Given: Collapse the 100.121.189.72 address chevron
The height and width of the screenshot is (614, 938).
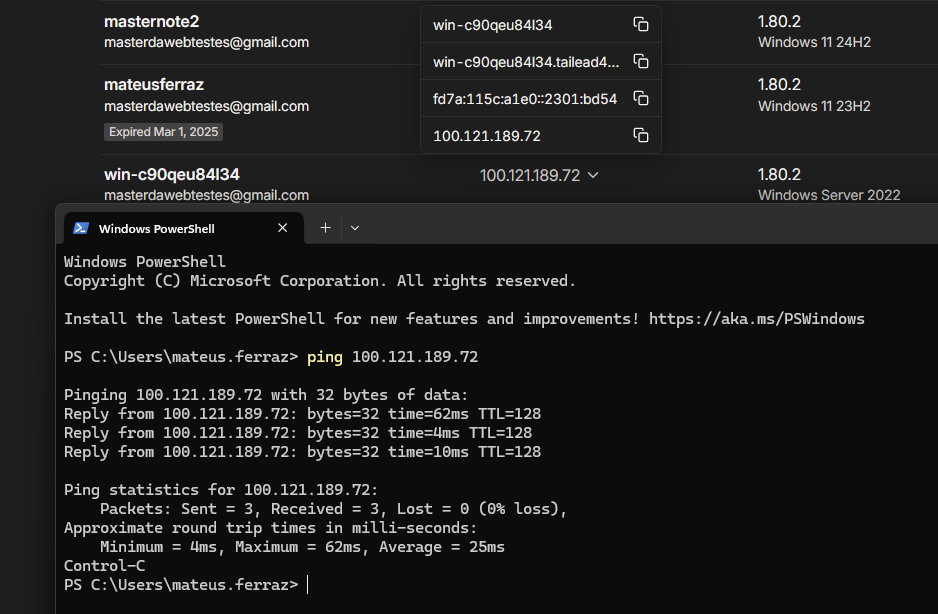Looking at the screenshot, I should click(593, 175).
